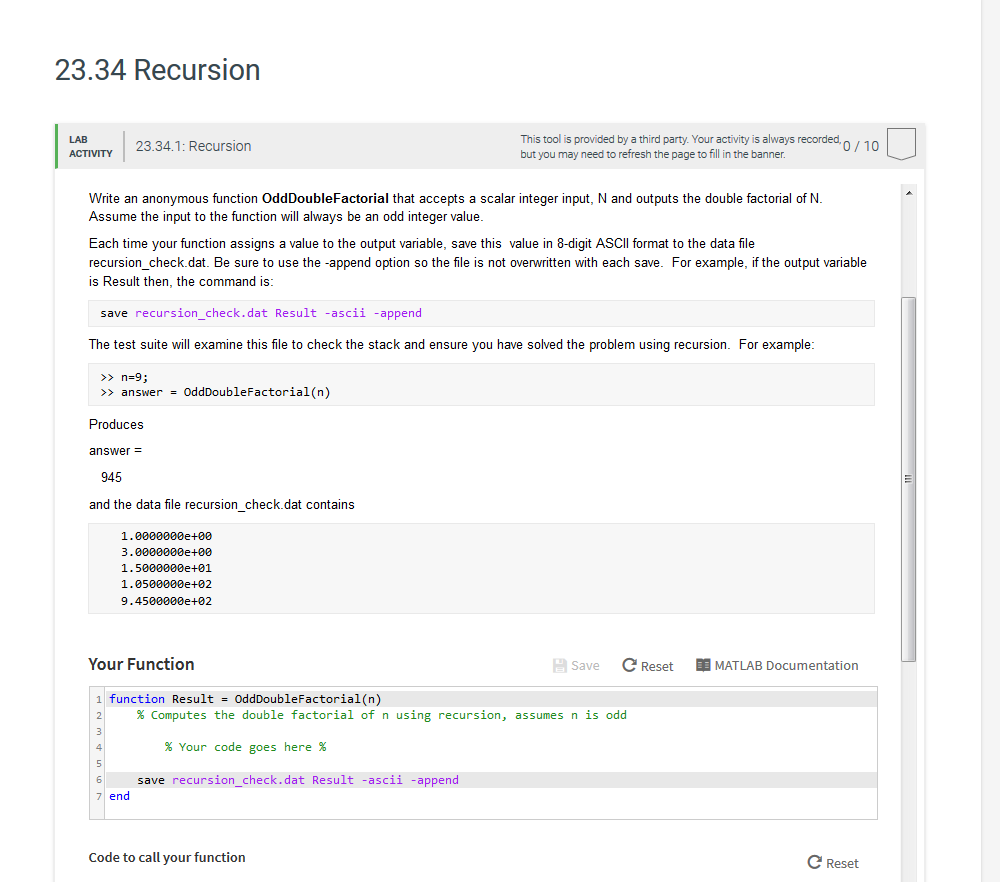The image size is (1000, 882).
Task: Click the recursion_check.dat example command box
Action: [480, 312]
